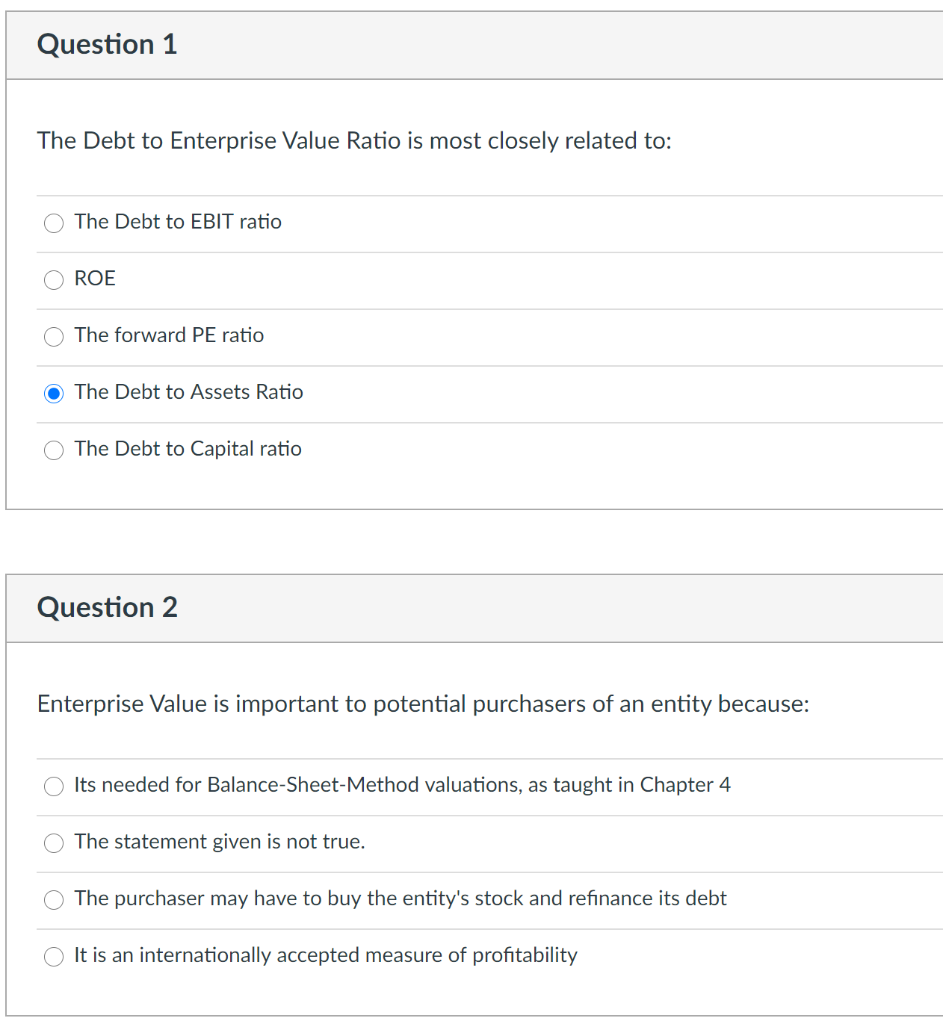Image resolution: width=943 pixels, height=1024 pixels.
Task: Click the "The Debt to EBIT ratio" label text
Action: tap(178, 222)
